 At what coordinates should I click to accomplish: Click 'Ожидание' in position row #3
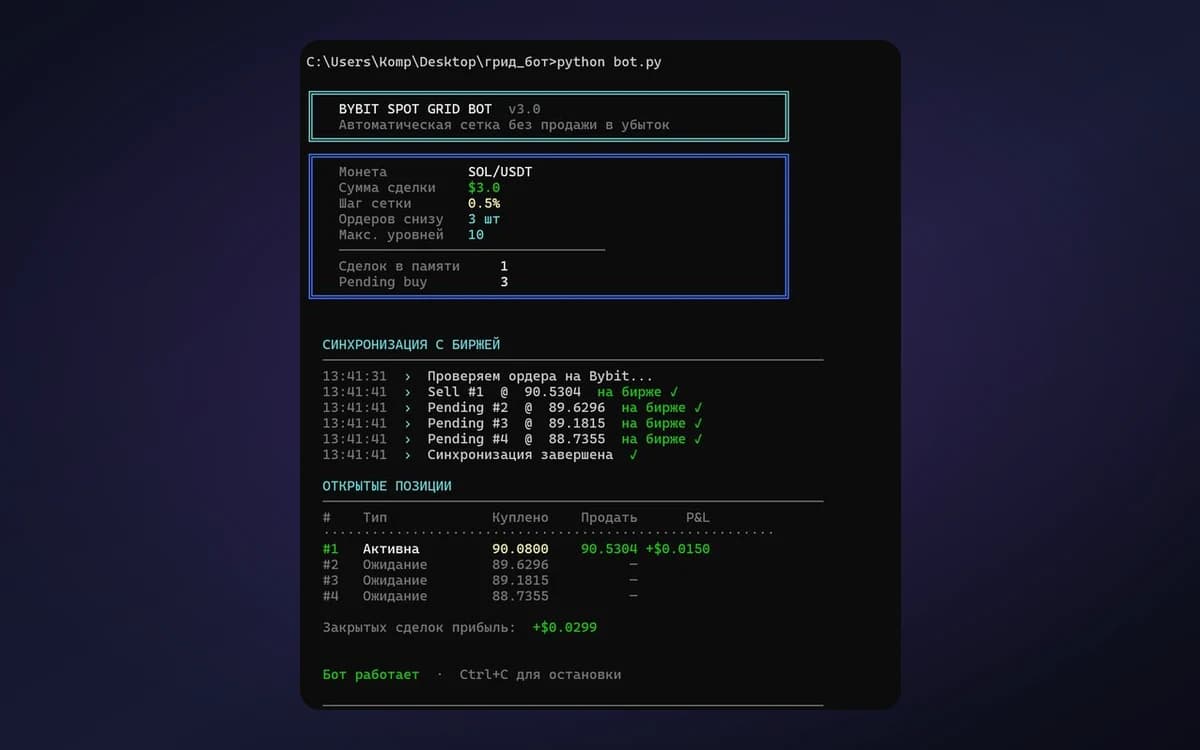(395, 581)
